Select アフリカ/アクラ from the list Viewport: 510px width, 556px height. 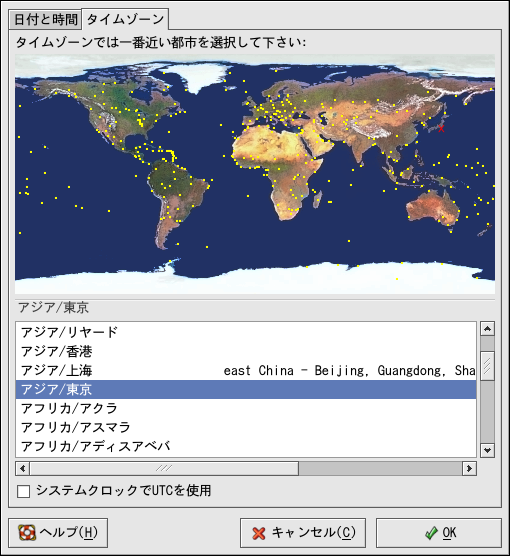[x=246, y=408]
